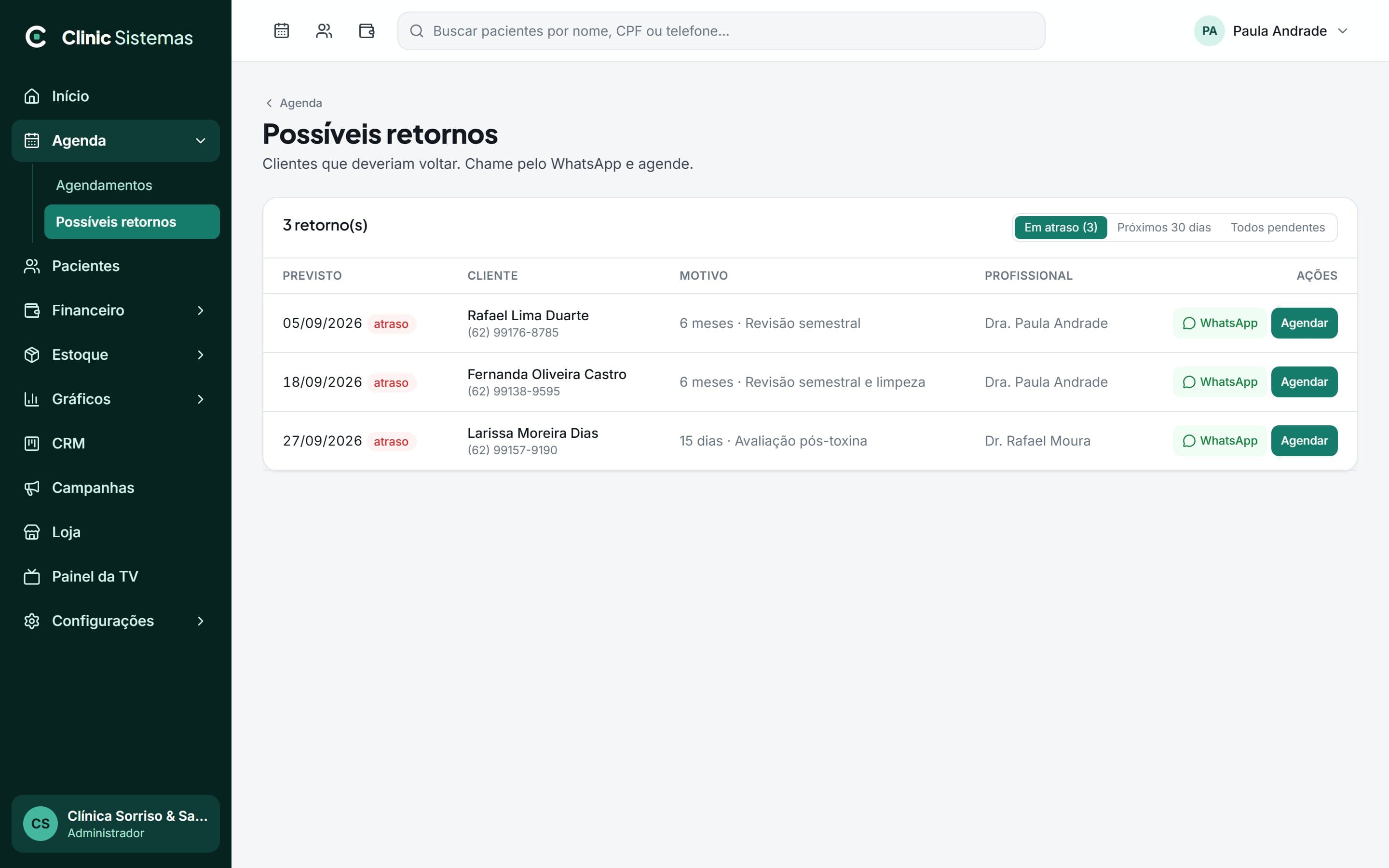Open Loja from the sidebar
Viewport: 1389px width, 868px height.
[115, 531]
